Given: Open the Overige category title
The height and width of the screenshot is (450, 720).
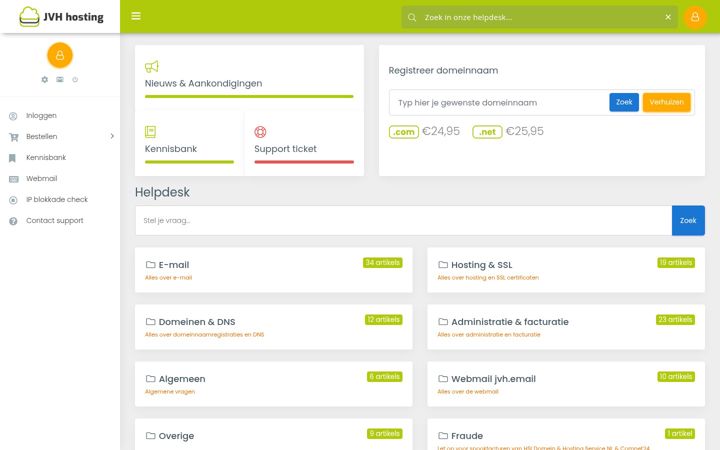Looking at the screenshot, I should 176,436.
